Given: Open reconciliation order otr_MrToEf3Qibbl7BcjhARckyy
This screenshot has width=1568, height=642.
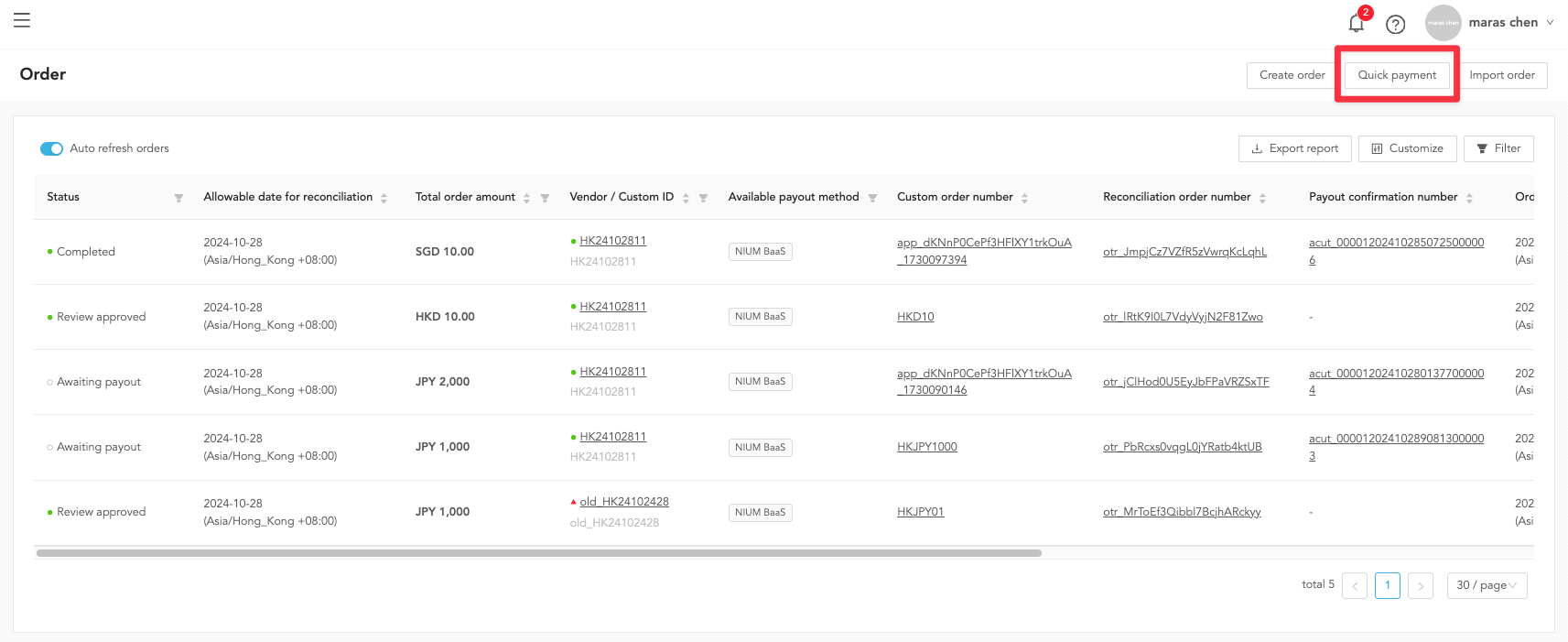Looking at the screenshot, I should click(1182, 512).
